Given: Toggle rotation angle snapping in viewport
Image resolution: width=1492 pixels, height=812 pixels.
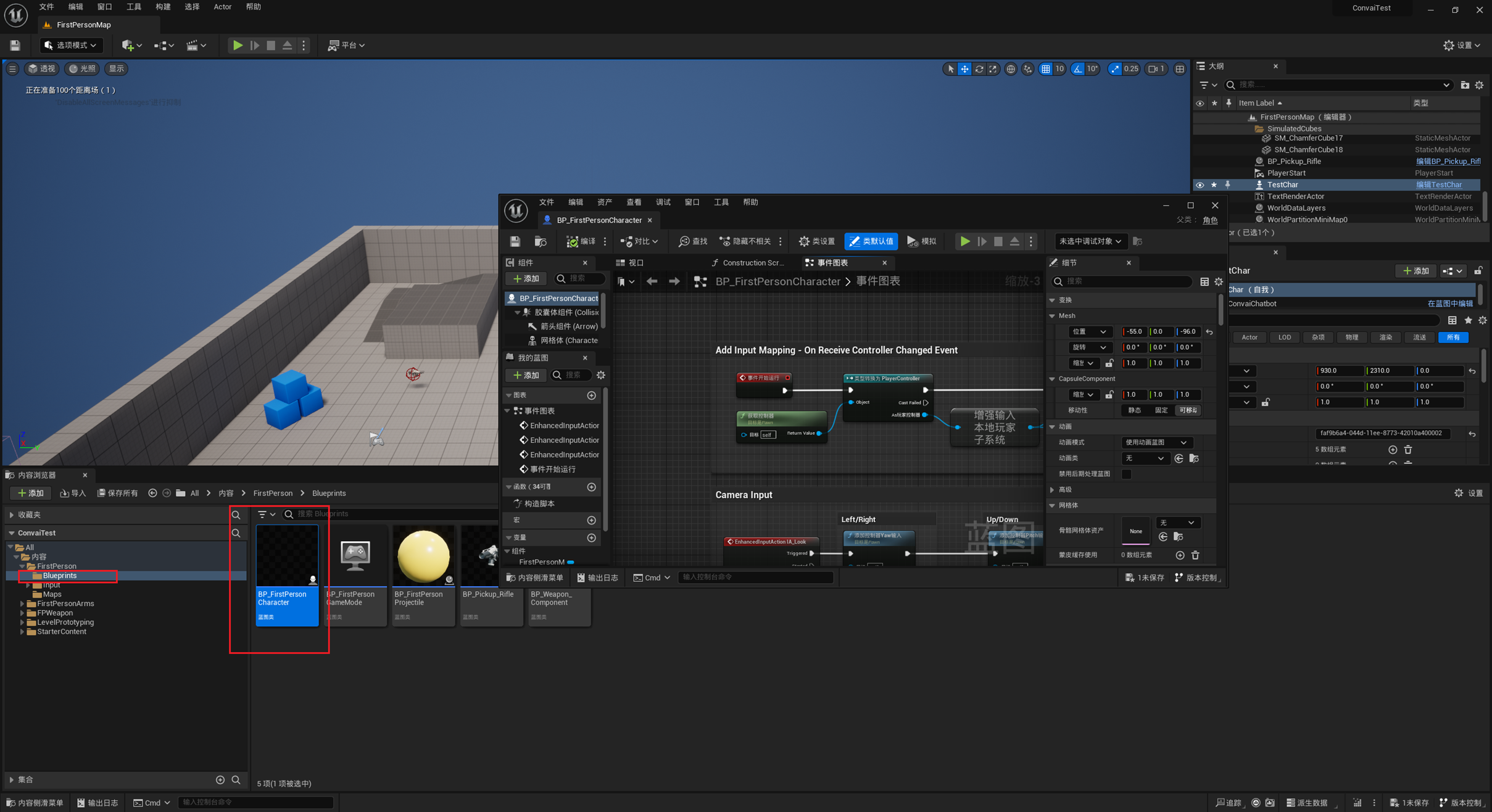Looking at the screenshot, I should pyautogui.click(x=1077, y=69).
